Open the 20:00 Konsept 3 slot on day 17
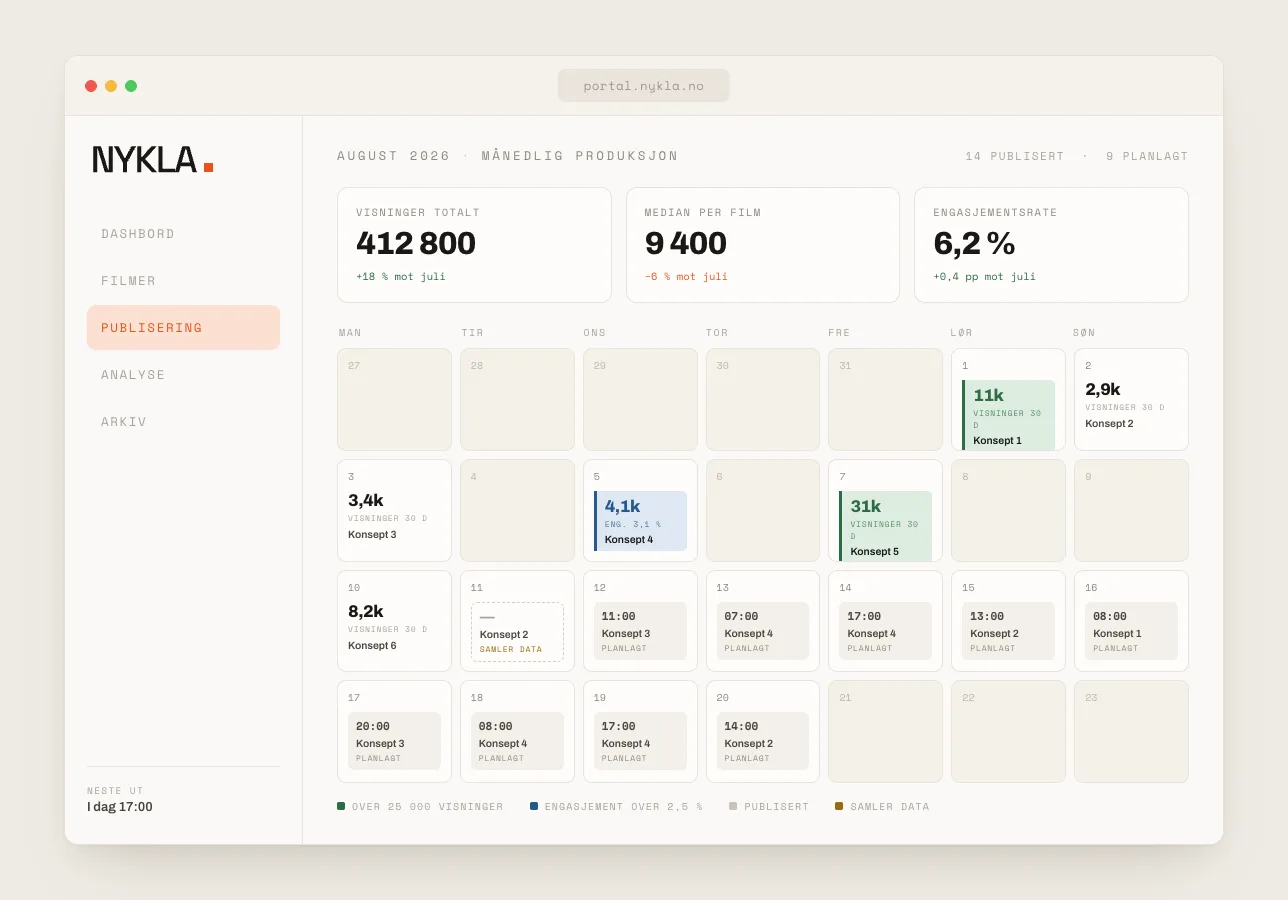Viewport: 1288px width, 900px height. 394,741
